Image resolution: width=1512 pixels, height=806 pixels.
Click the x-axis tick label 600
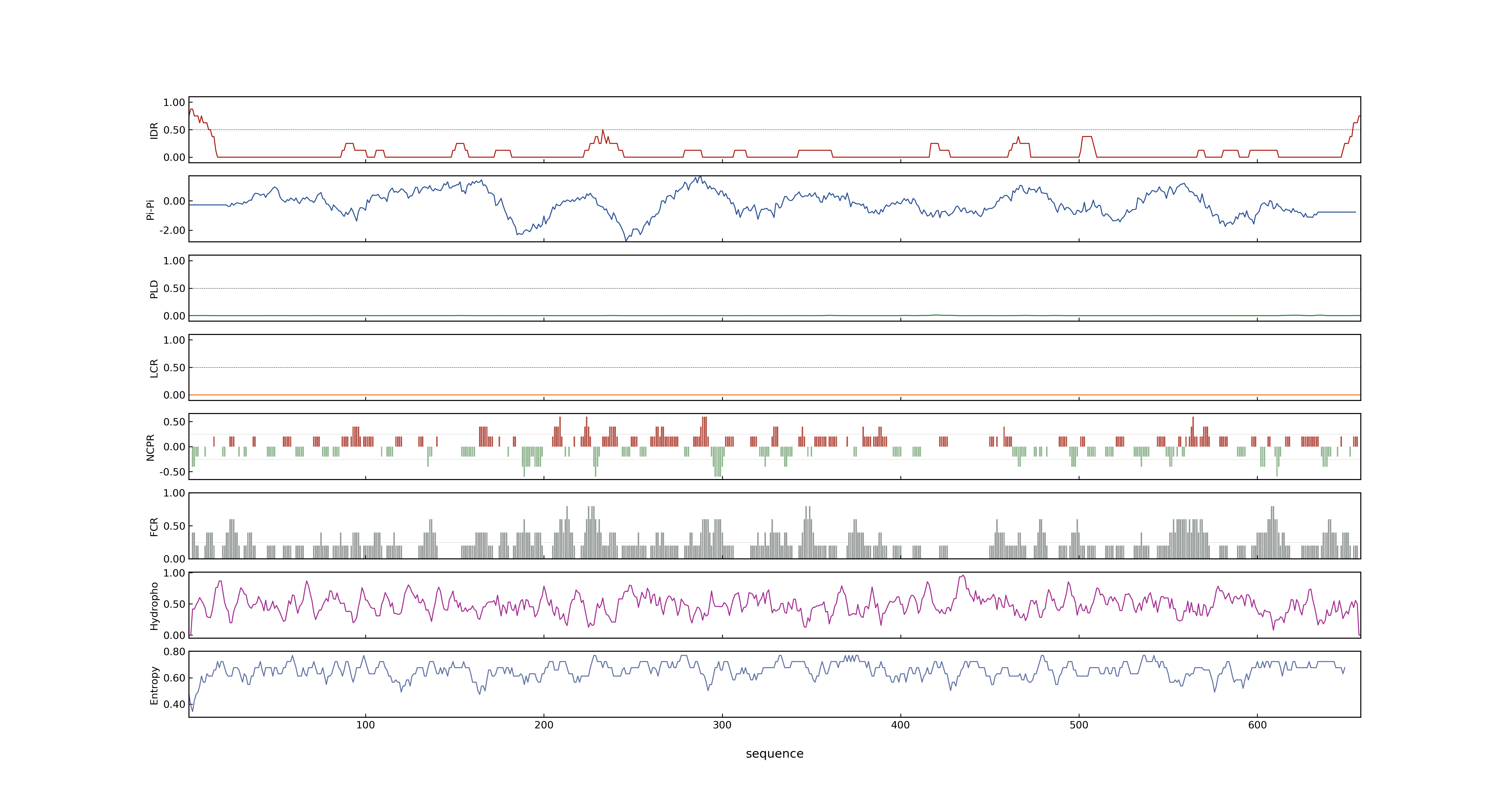tap(1257, 725)
